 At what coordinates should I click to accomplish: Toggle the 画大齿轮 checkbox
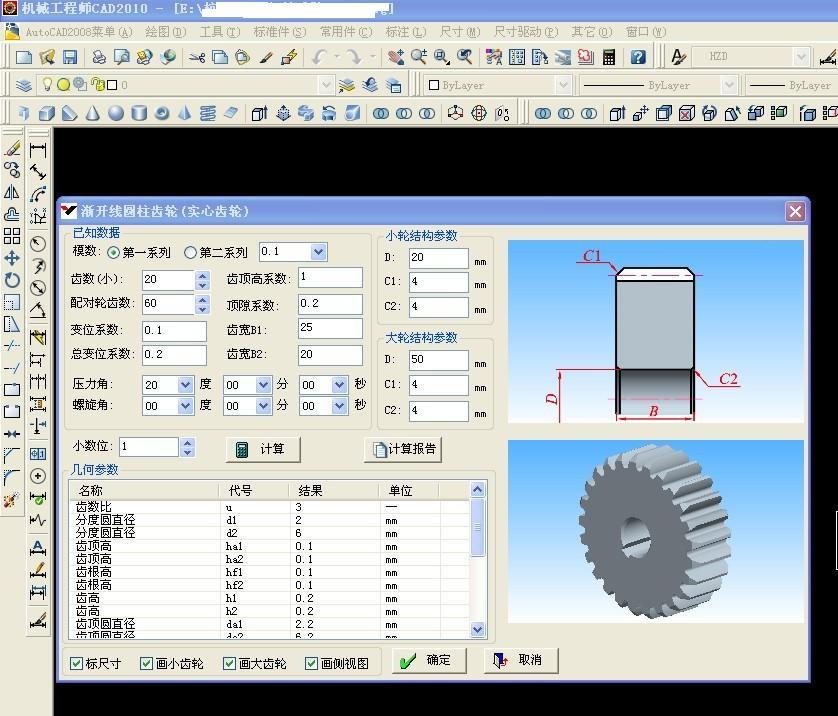[x=230, y=663]
